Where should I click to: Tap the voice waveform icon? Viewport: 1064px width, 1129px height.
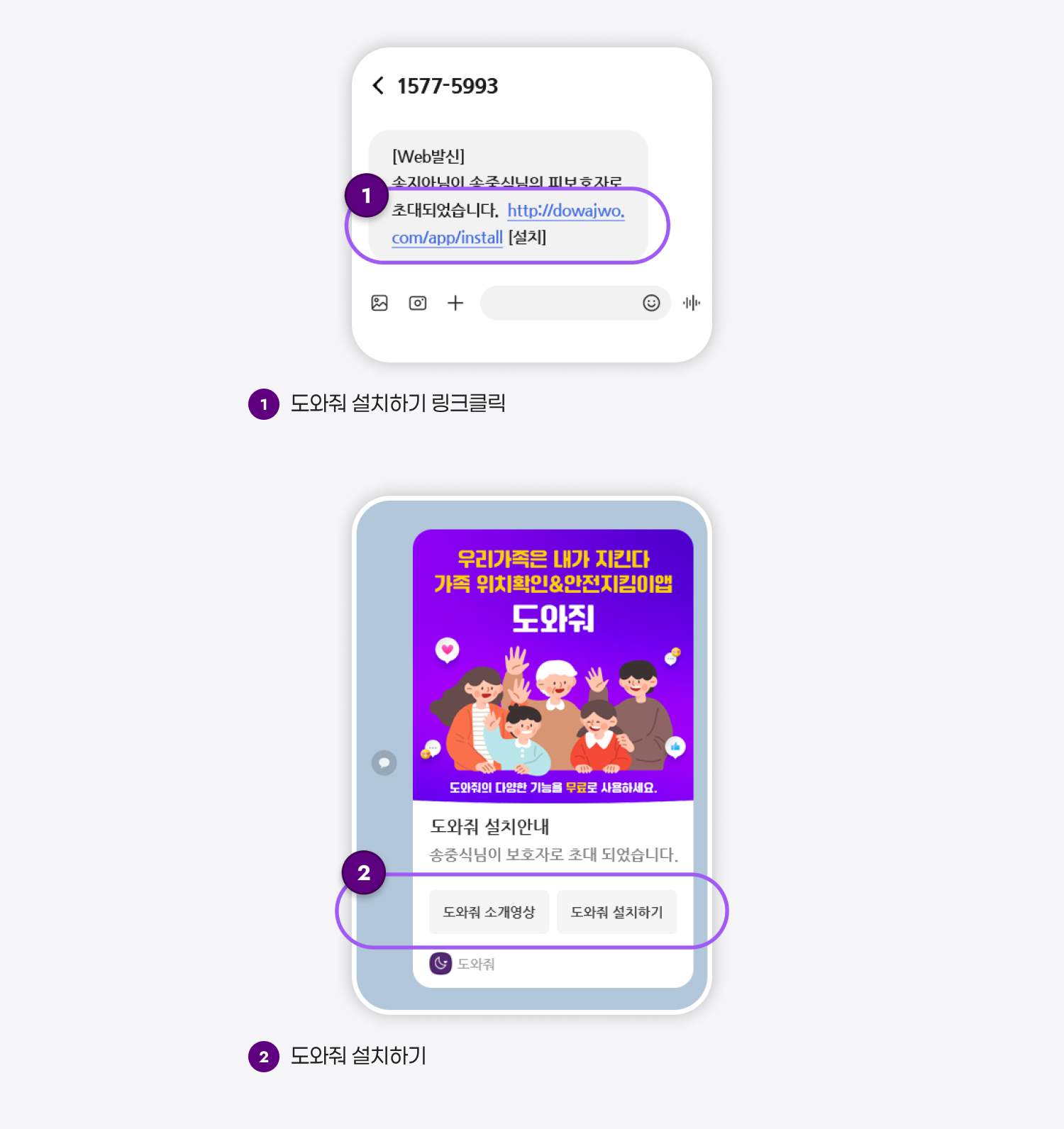[692, 303]
